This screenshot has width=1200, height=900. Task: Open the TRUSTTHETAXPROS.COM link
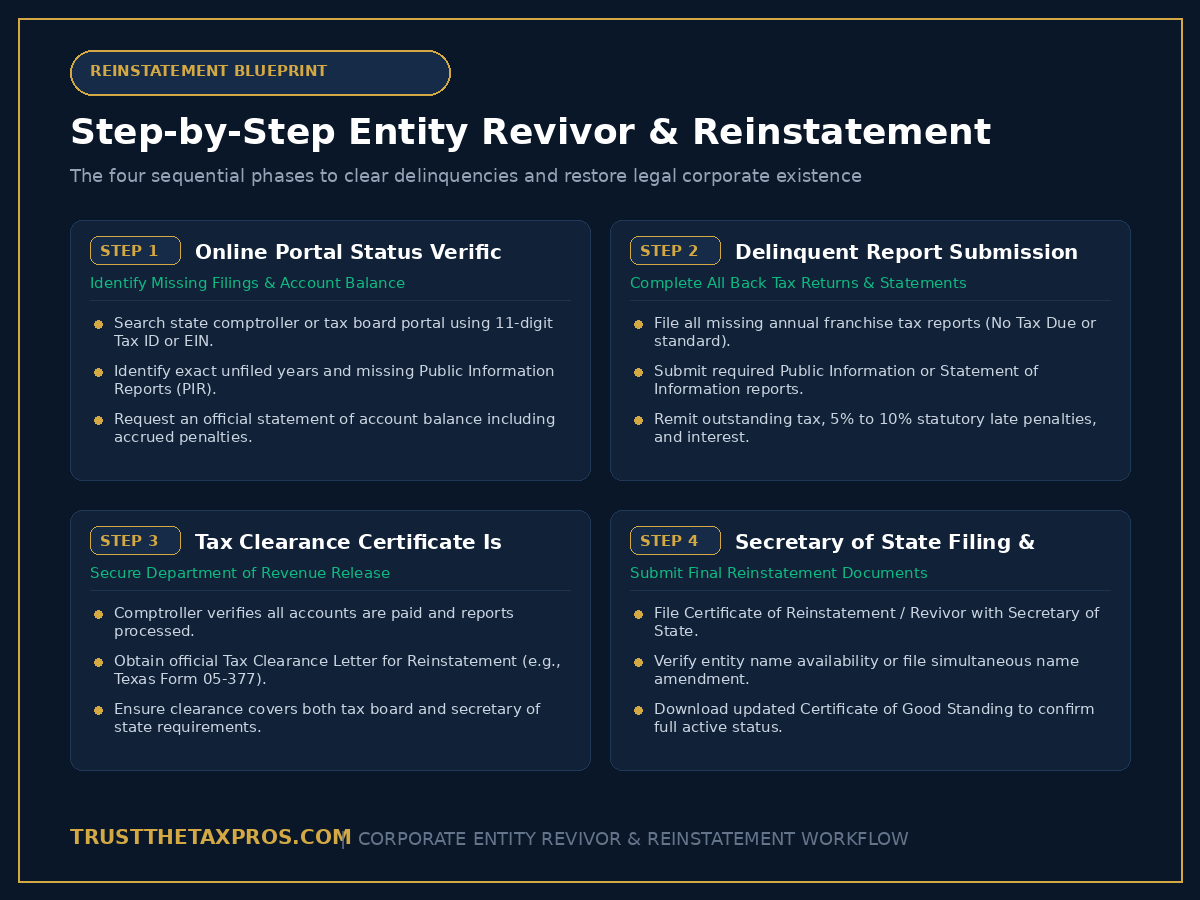210,838
